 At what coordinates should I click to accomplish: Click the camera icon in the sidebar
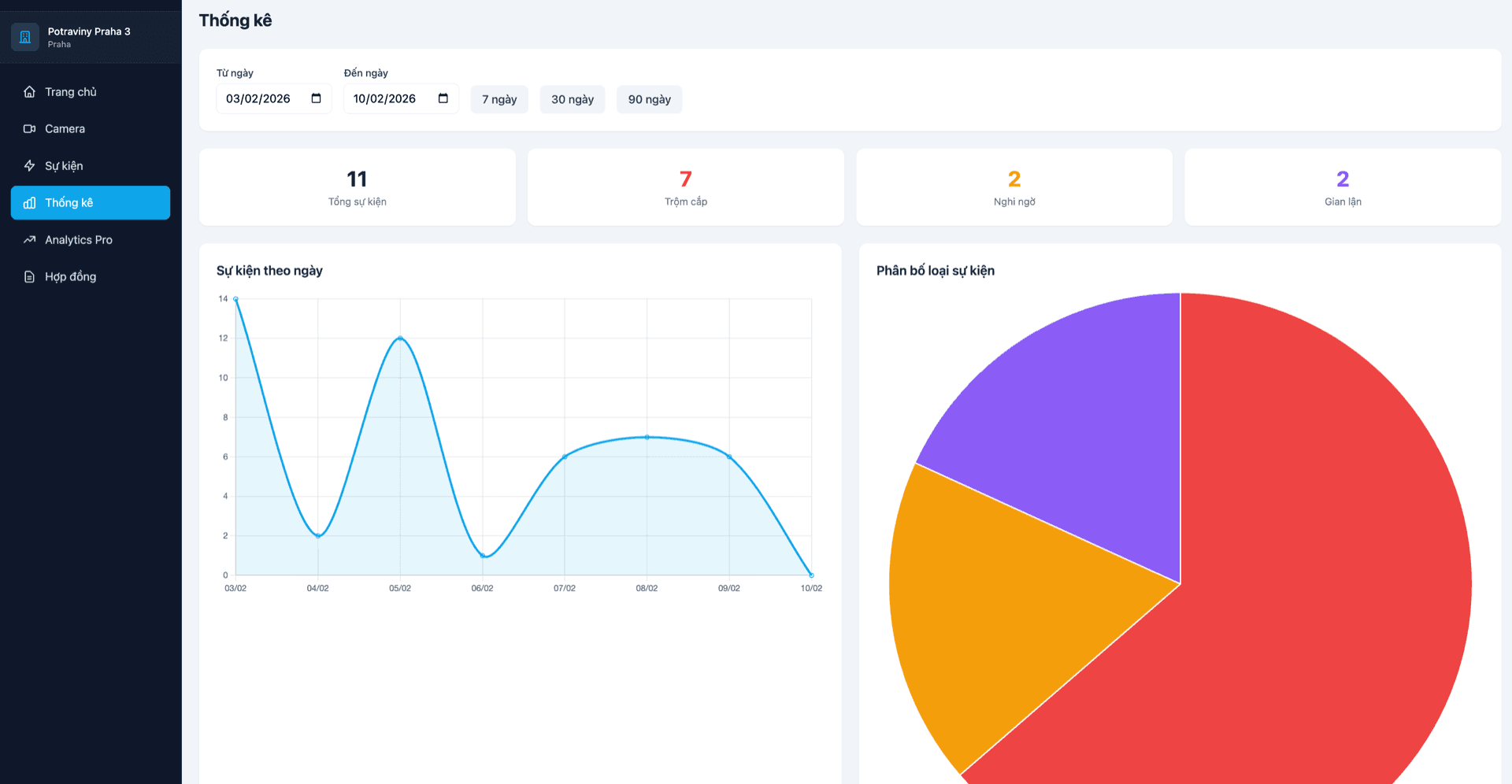pos(29,128)
